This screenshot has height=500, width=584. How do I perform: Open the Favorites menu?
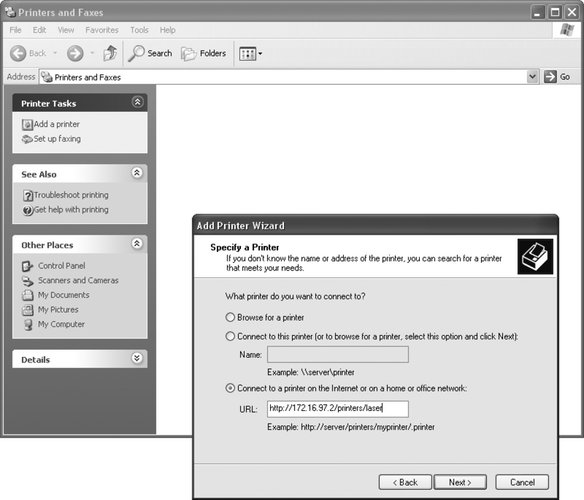[102, 30]
